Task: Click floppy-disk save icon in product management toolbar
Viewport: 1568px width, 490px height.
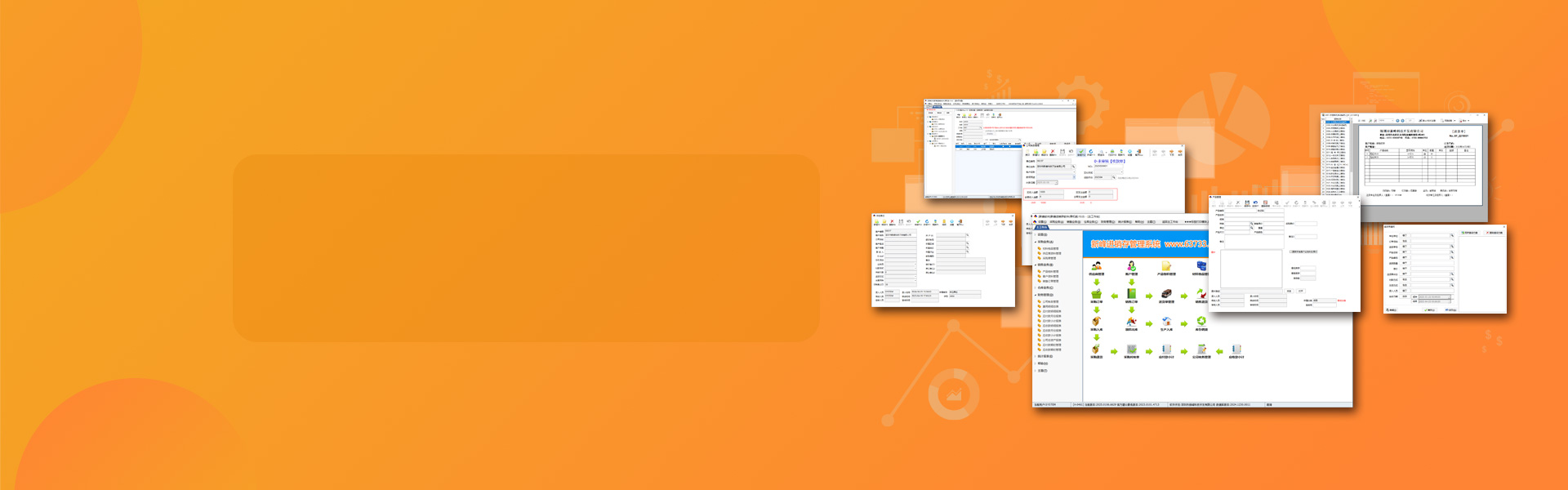Action: [1247, 203]
